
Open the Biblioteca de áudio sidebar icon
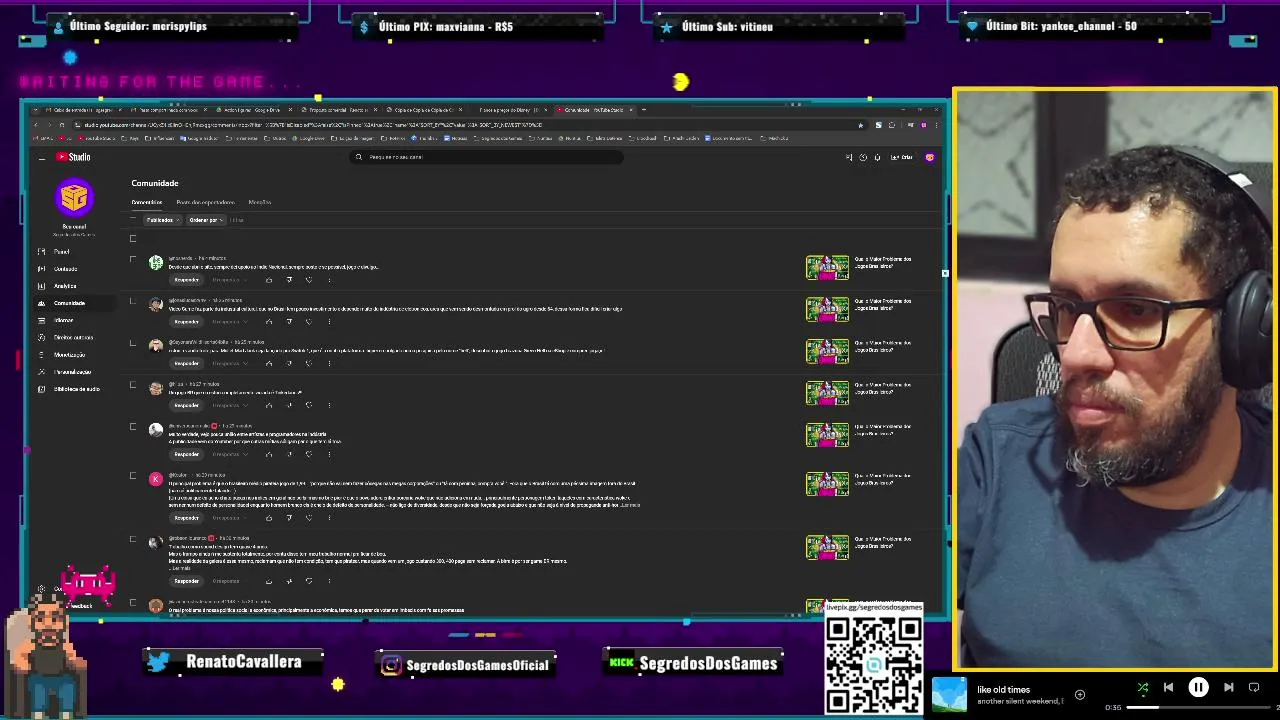(41, 388)
